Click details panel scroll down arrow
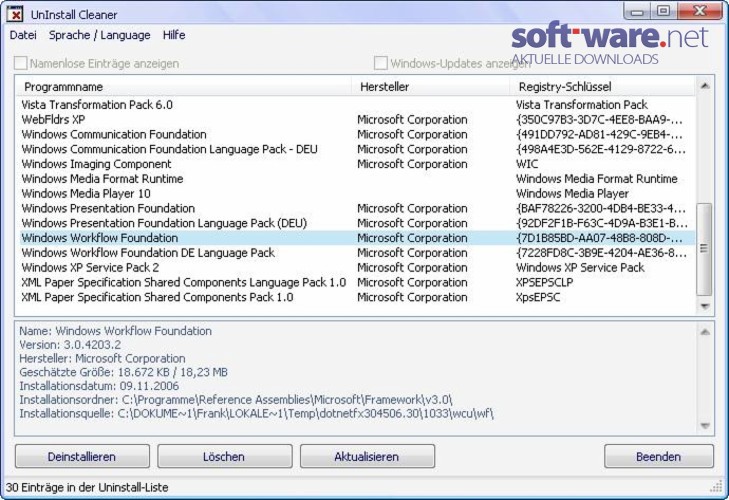Viewport: 729px width, 500px height. coord(705,425)
